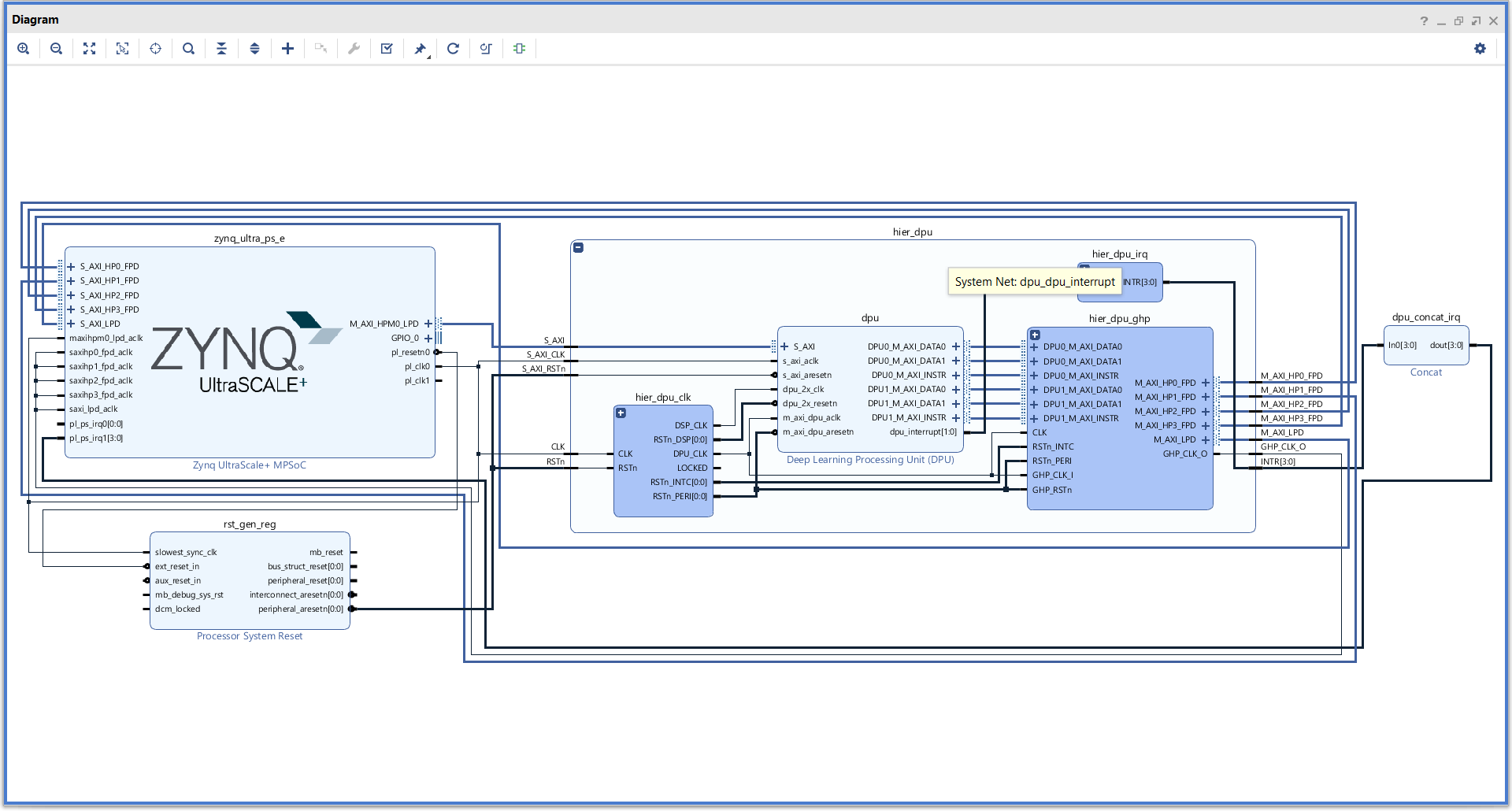
Task: Open the search tool in the diagram toolbar
Action: [x=188, y=48]
